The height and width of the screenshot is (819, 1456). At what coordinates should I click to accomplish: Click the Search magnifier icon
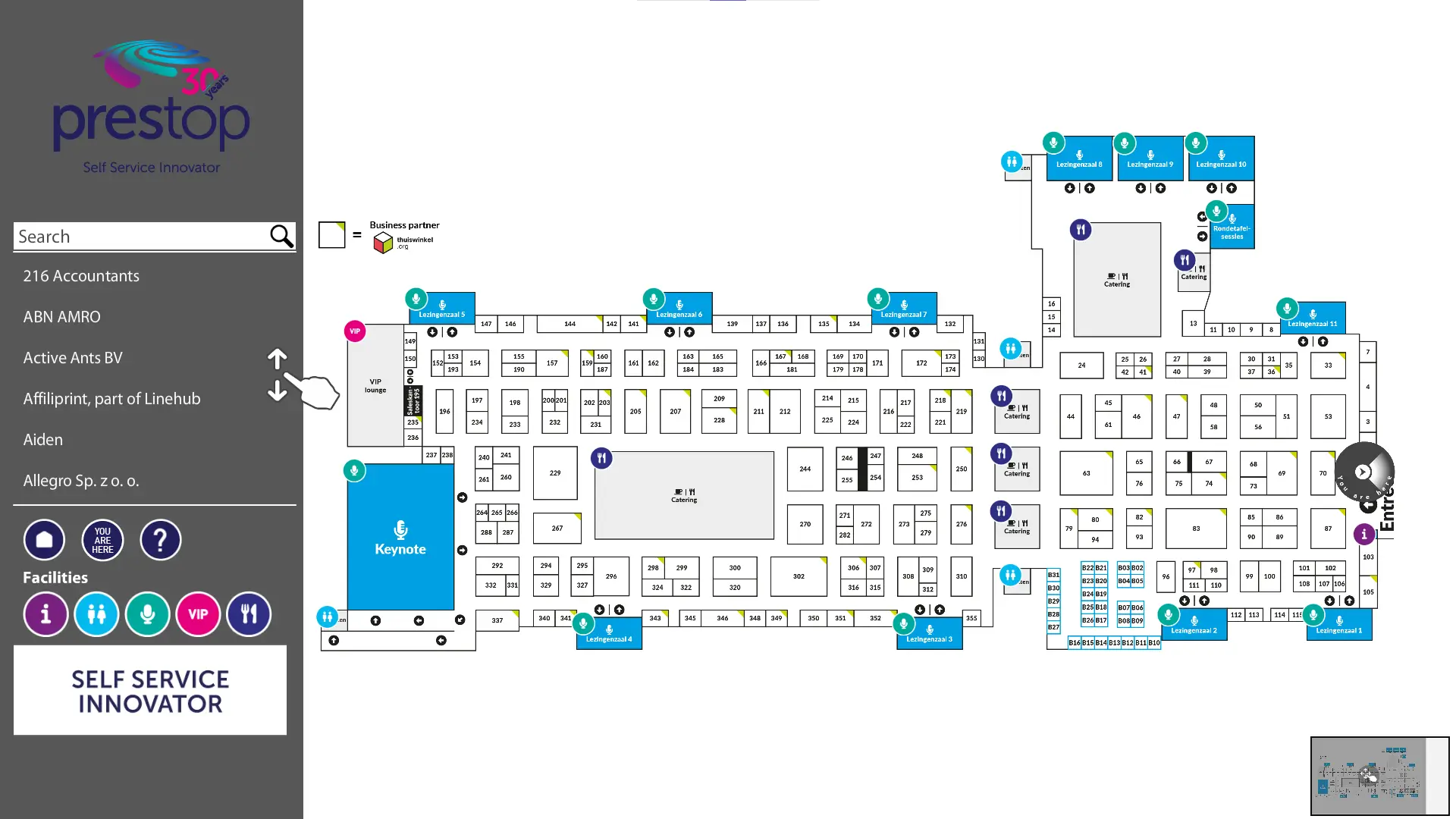coord(281,236)
